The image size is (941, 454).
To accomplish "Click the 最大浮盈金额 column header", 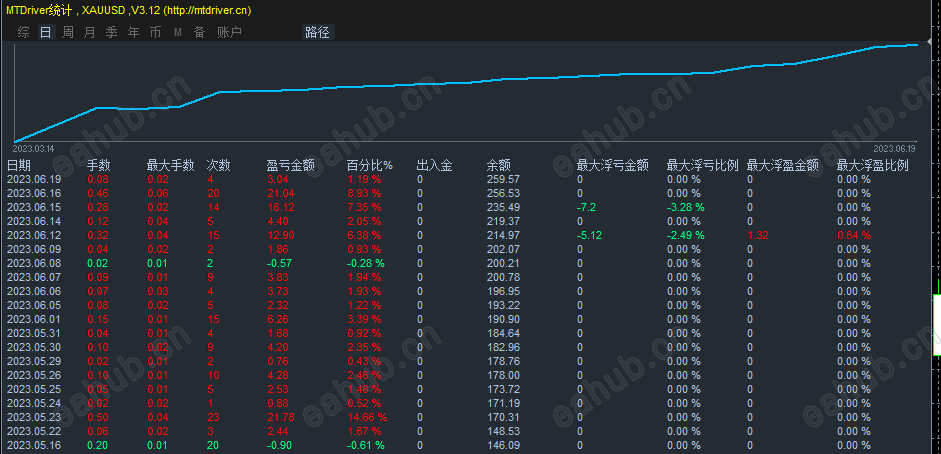I will 783,166.
